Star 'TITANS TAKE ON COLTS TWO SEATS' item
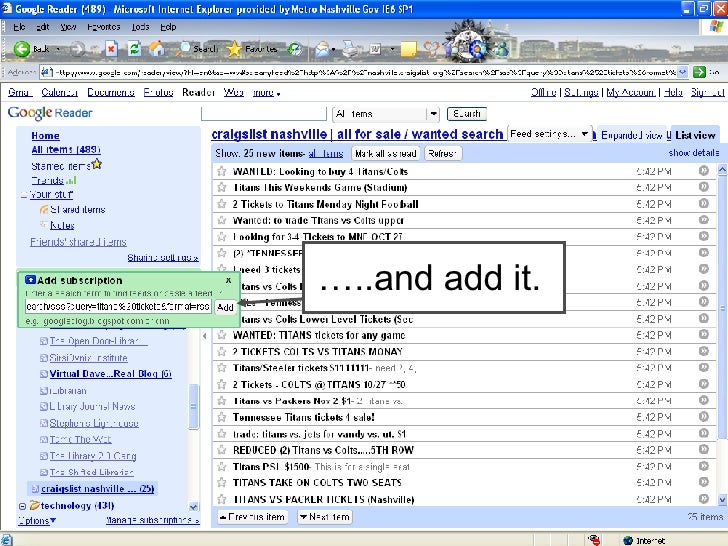The image size is (728, 546). 221,482
